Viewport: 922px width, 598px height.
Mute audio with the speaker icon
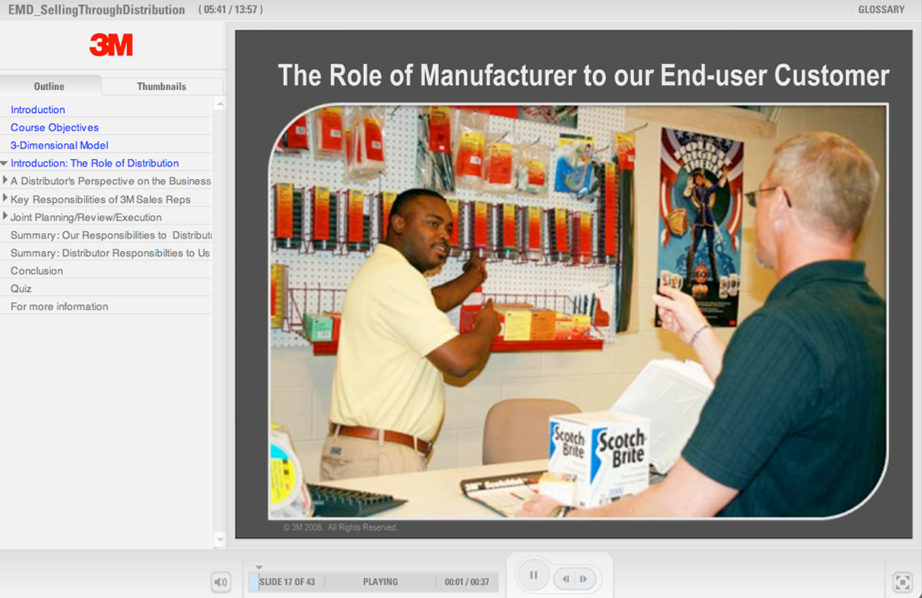221,582
